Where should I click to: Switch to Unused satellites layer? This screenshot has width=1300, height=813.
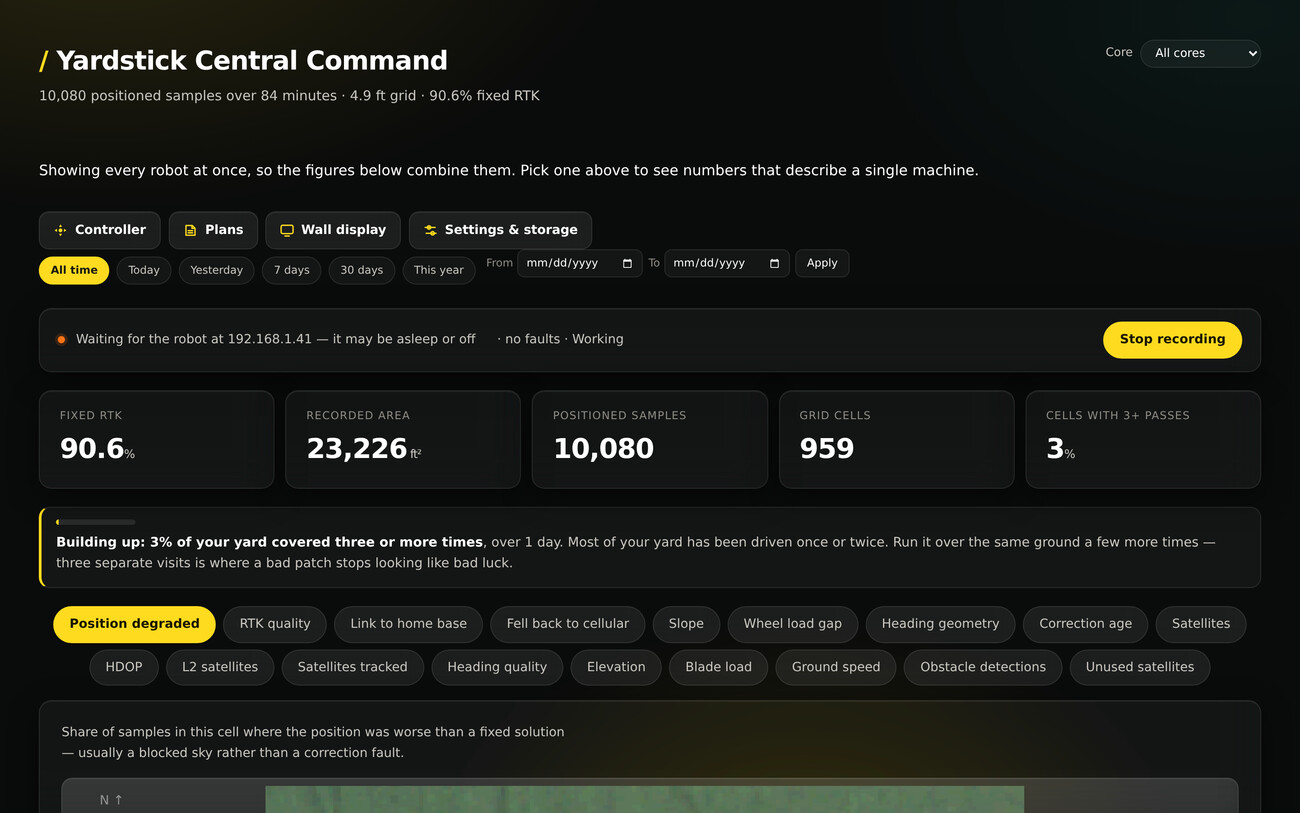click(1140, 667)
